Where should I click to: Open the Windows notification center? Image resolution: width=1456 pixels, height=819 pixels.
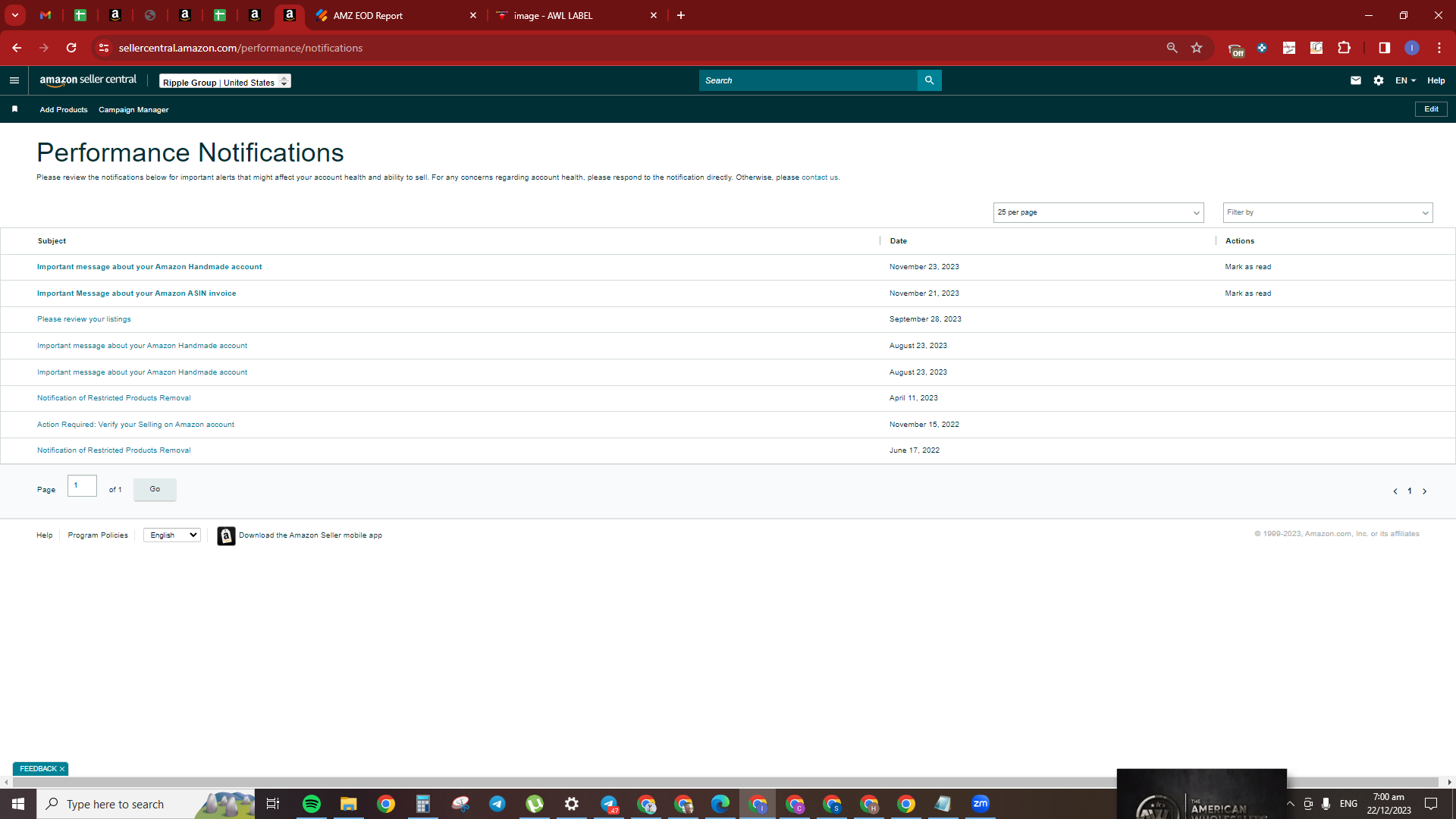(1431, 804)
